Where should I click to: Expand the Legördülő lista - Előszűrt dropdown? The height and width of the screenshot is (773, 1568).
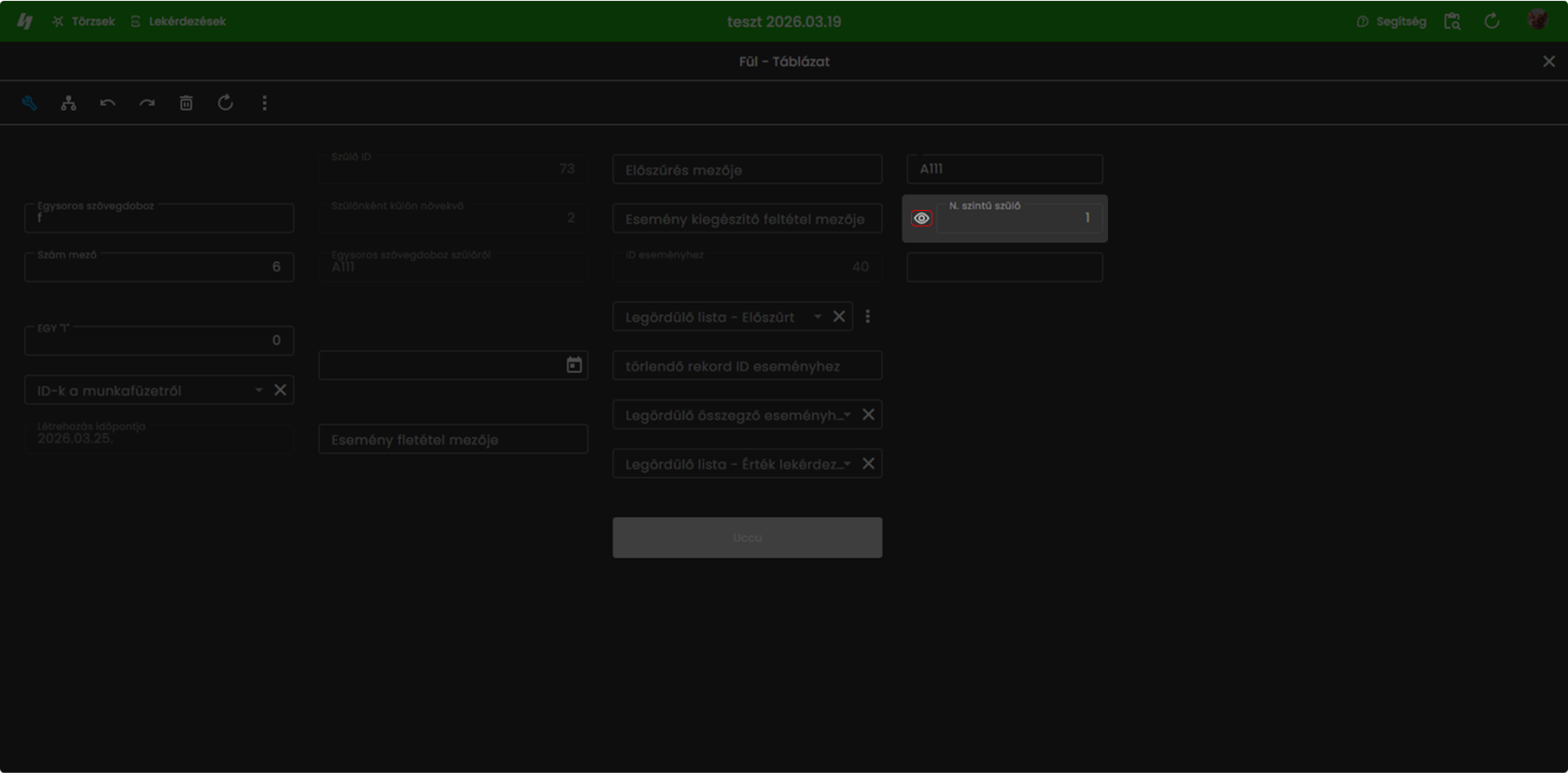818,316
